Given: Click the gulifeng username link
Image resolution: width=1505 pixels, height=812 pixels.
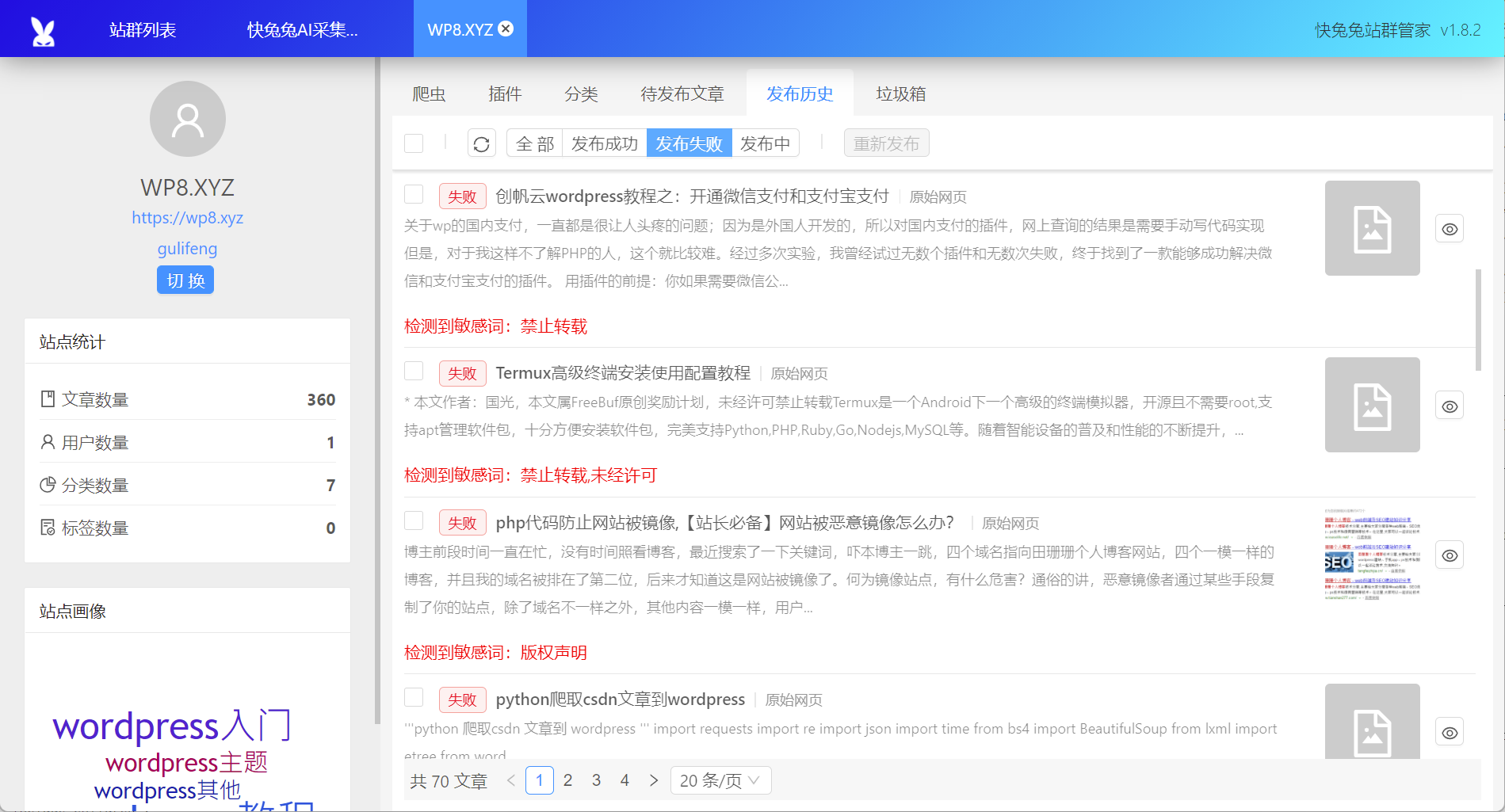Looking at the screenshot, I should pos(187,249).
